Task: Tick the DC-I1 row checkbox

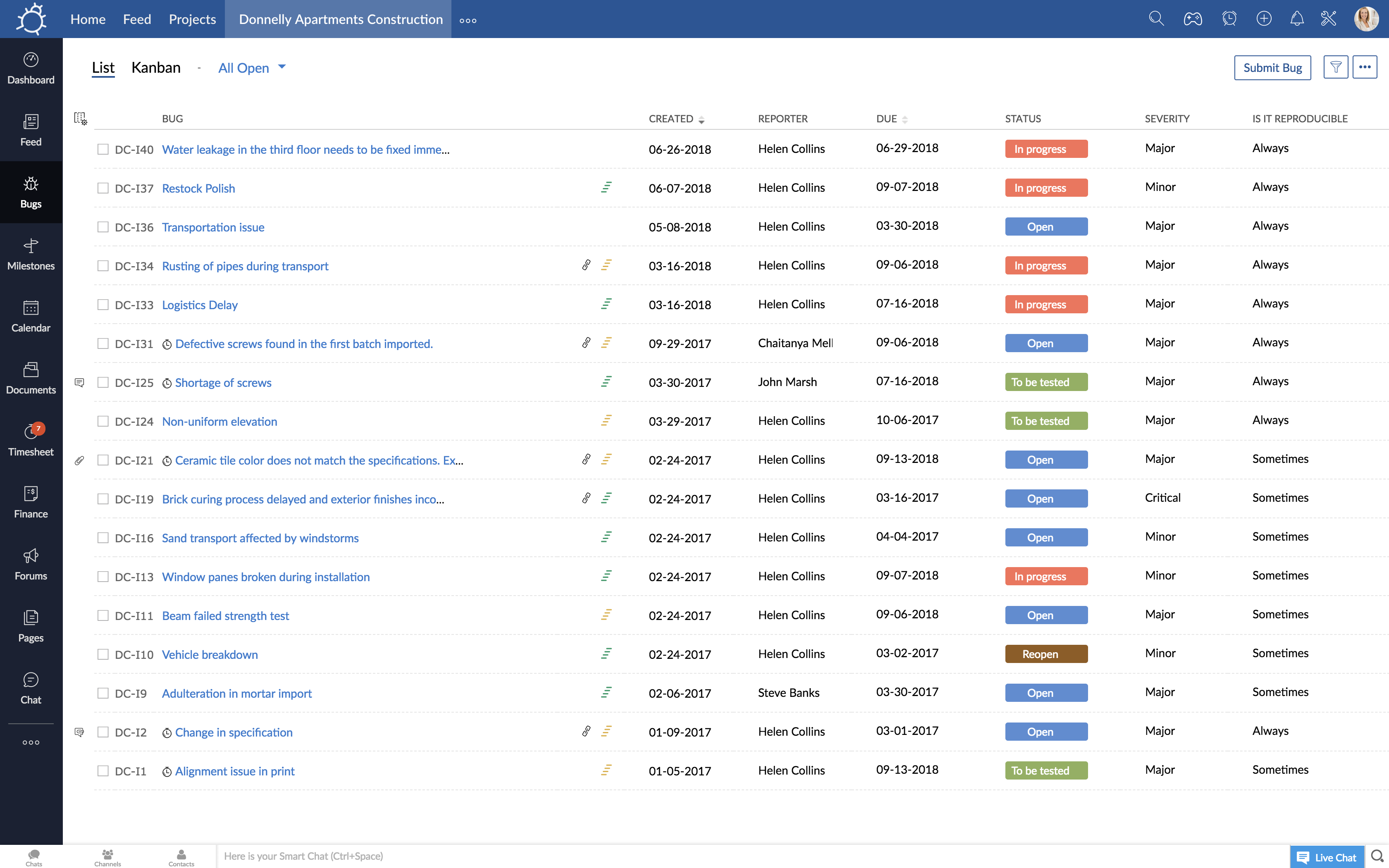Action: (103, 771)
